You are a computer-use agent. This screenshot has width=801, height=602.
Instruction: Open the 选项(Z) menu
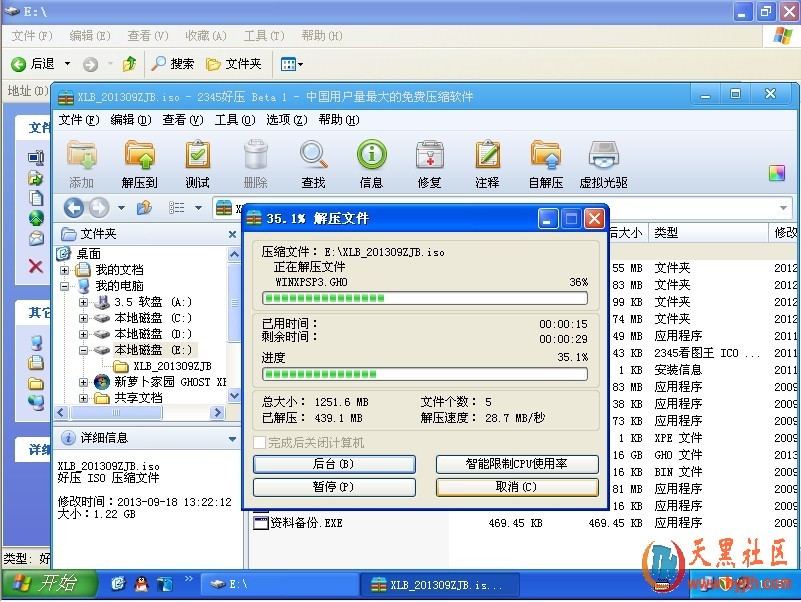pos(286,120)
